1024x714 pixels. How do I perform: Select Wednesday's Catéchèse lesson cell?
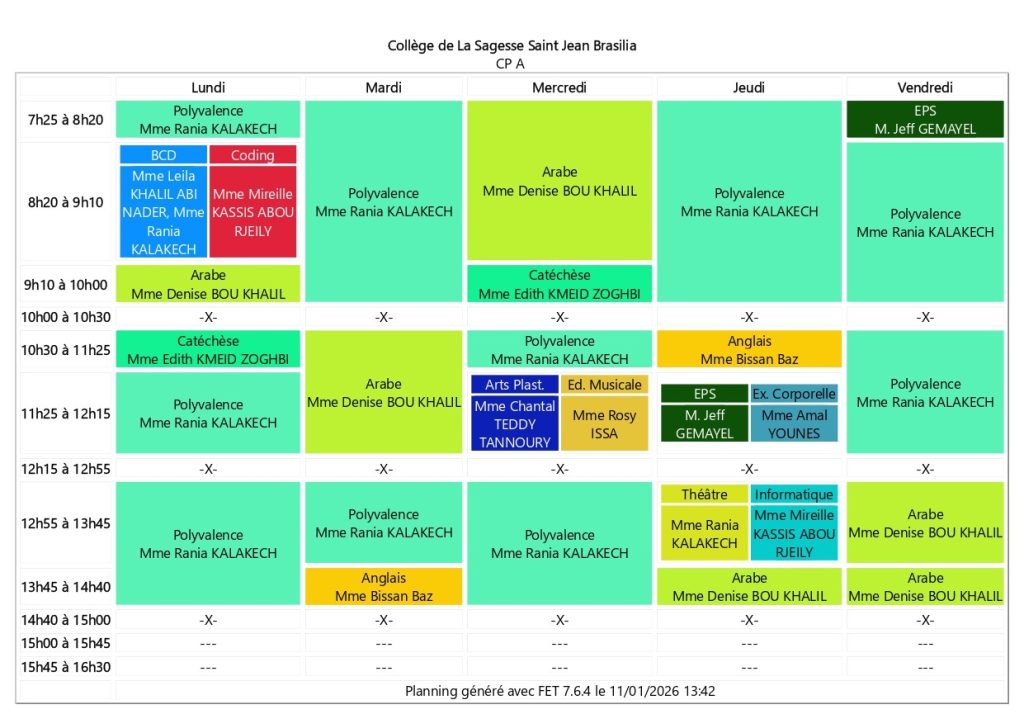pos(559,284)
